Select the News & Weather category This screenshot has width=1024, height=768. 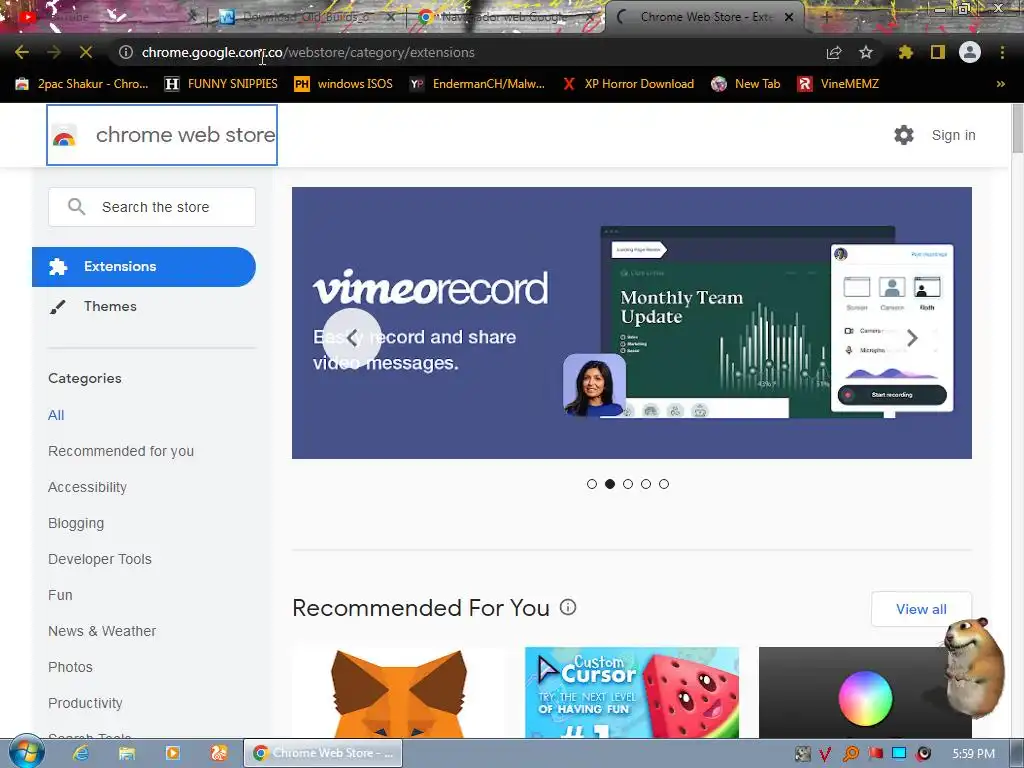pos(102,631)
